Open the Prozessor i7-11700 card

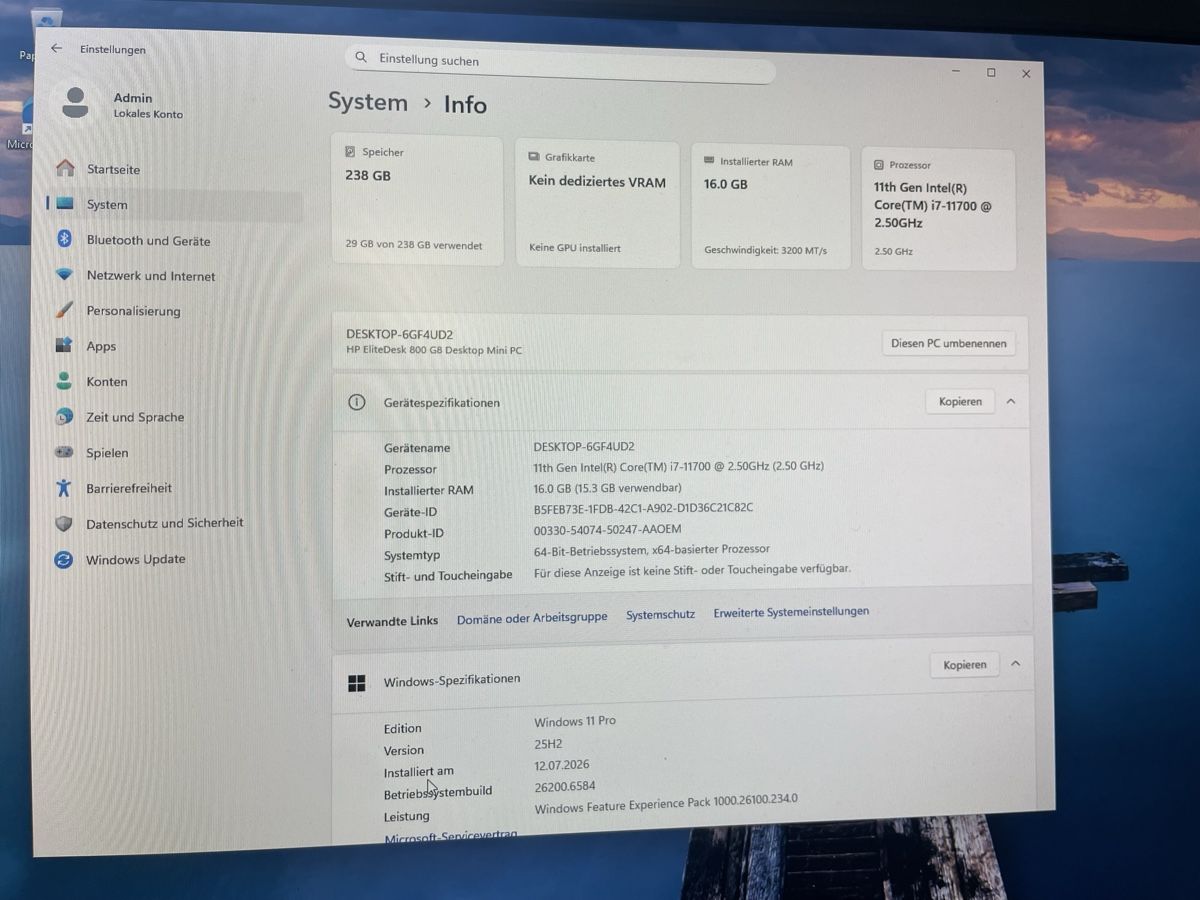click(939, 210)
